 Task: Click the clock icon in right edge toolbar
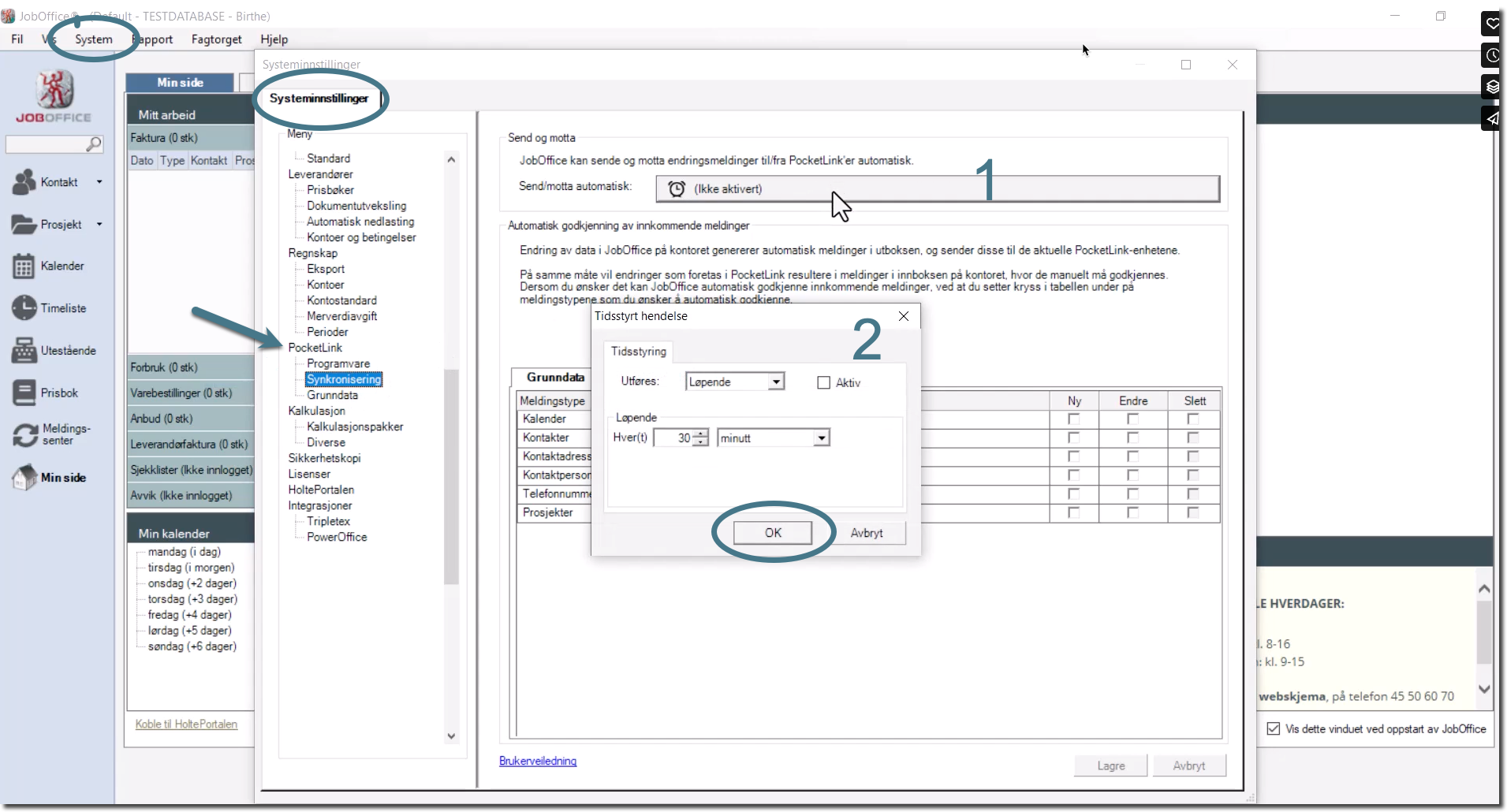(x=1493, y=55)
